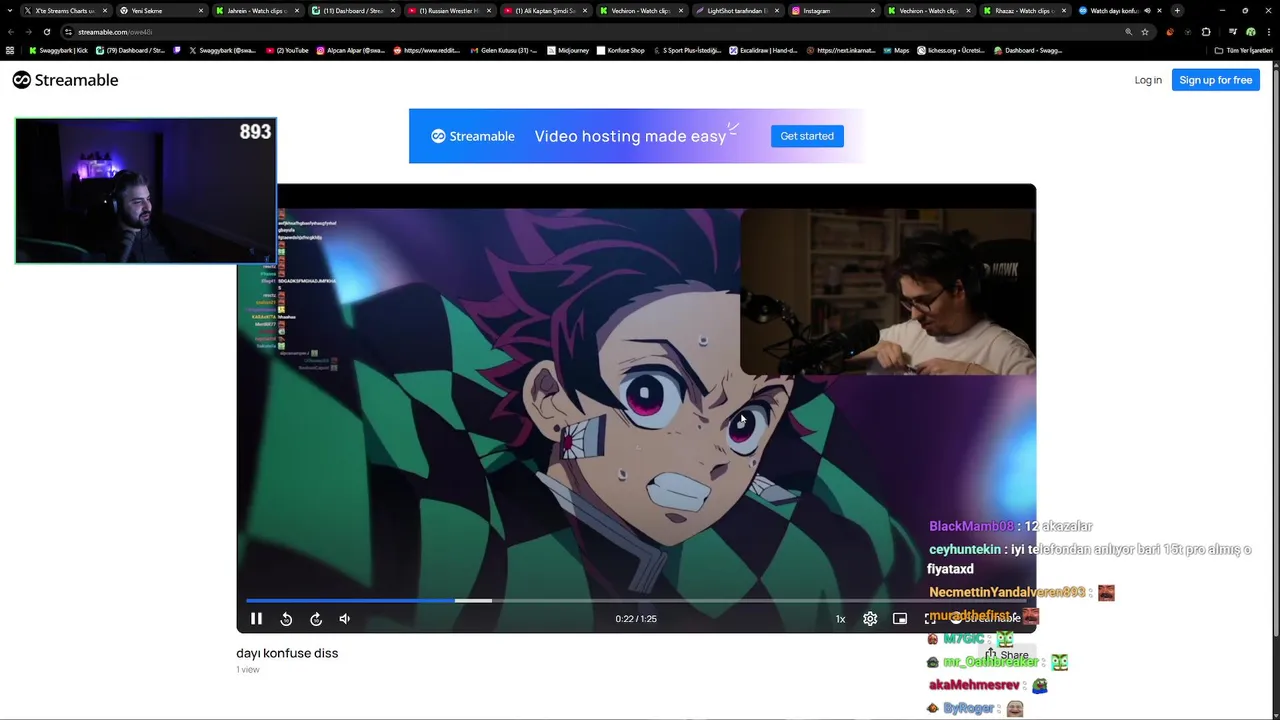Open the Twitch bookmark icon
Image resolution: width=1280 pixels, height=720 pixels.
[x=178, y=50]
